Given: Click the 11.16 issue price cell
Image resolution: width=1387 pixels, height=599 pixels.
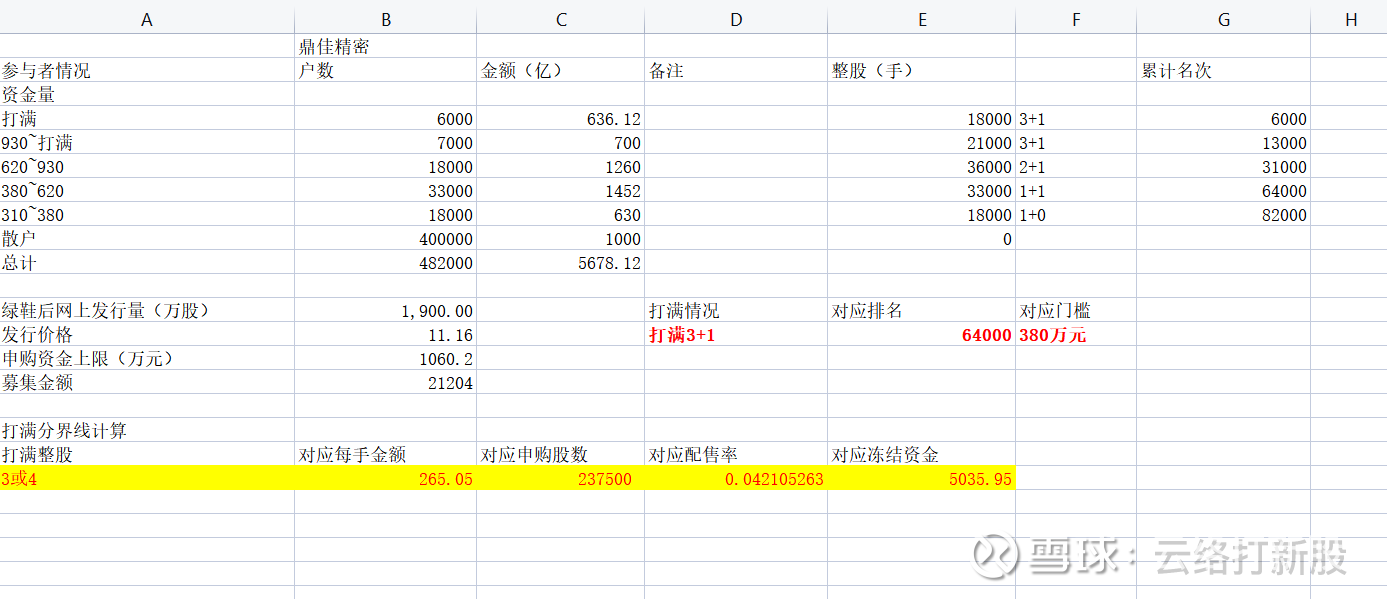Looking at the screenshot, I should pyautogui.click(x=386, y=334).
